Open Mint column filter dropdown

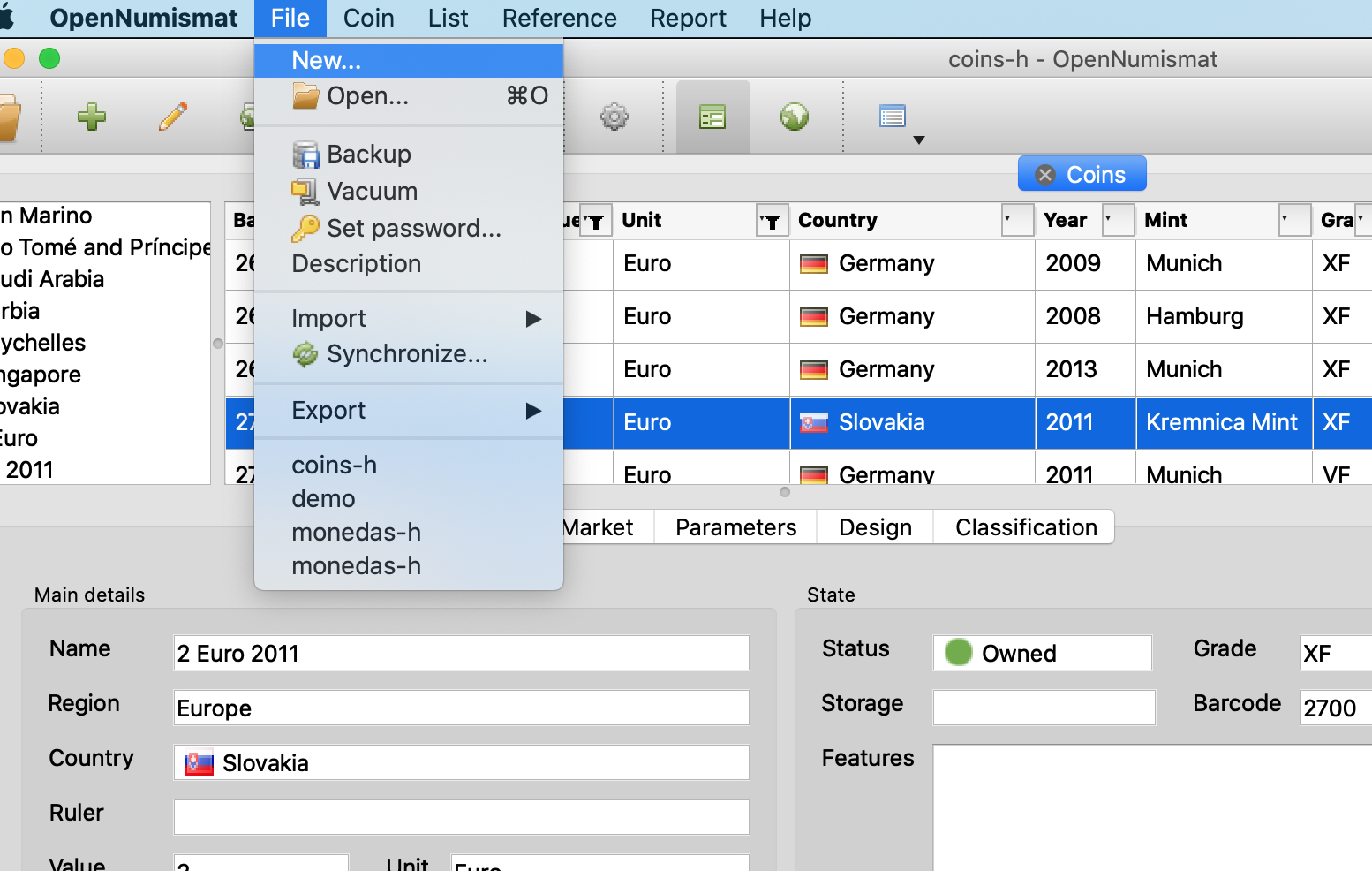coord(1294,220)
